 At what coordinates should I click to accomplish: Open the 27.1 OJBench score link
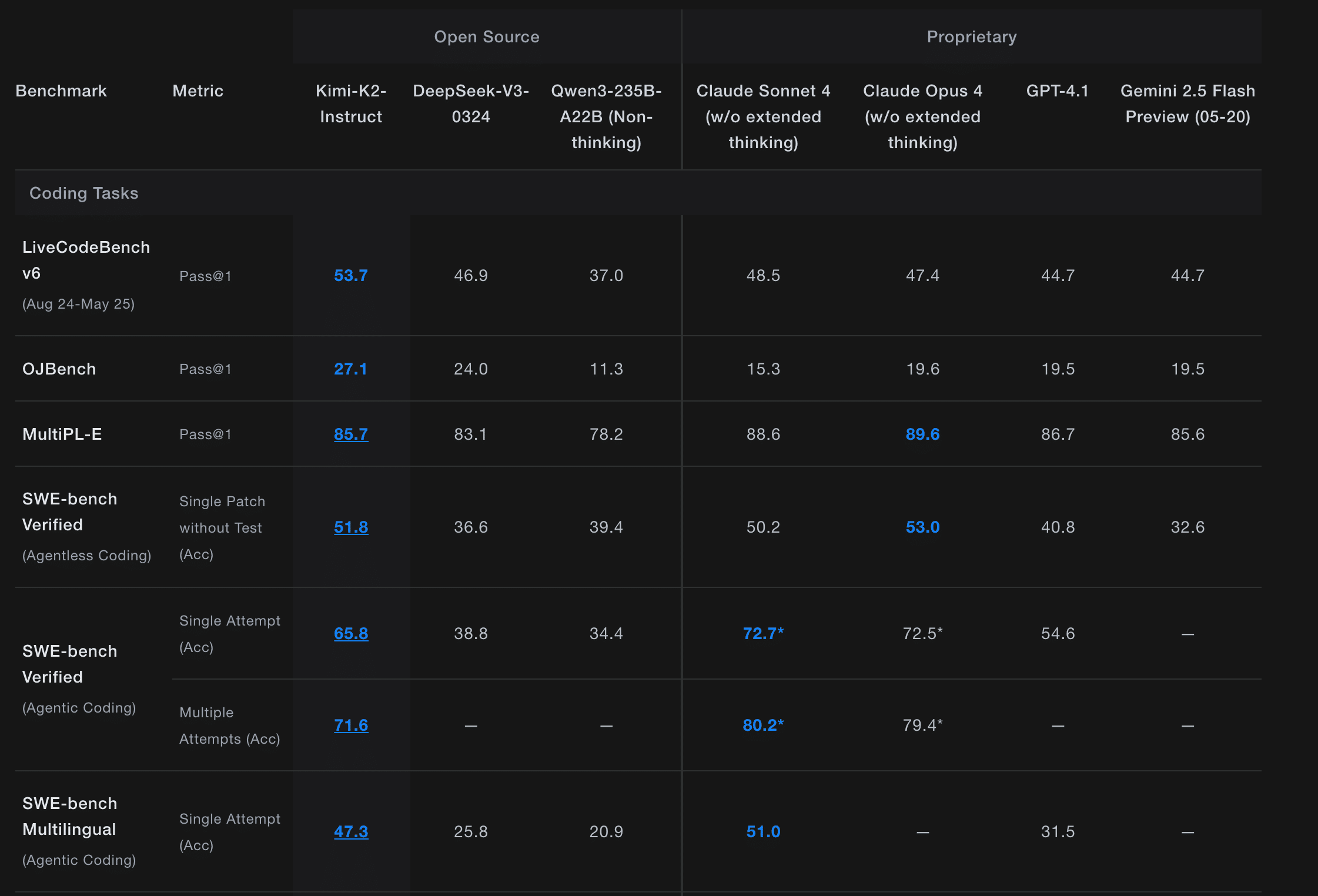[x=350, y=369]
